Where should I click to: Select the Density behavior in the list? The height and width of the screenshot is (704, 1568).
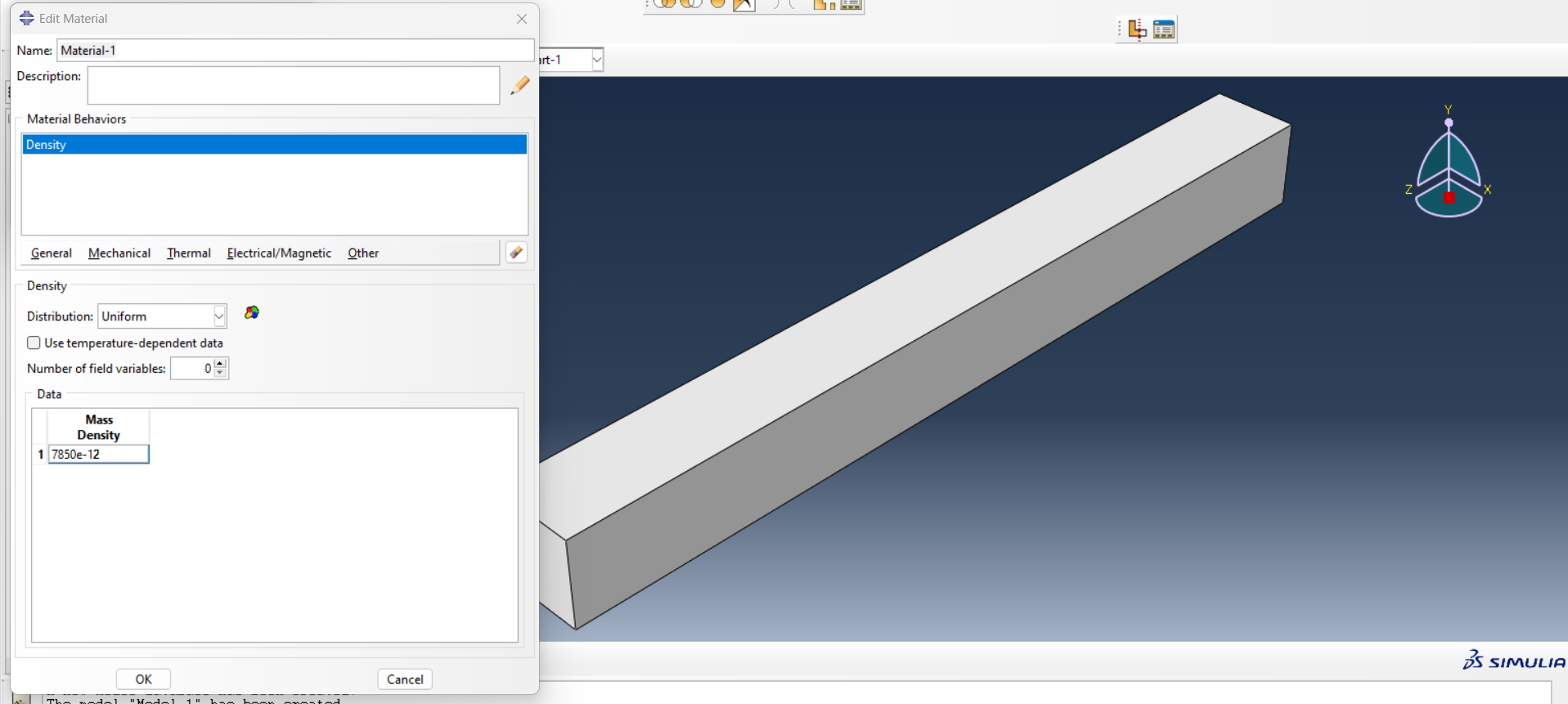(274, 145)
